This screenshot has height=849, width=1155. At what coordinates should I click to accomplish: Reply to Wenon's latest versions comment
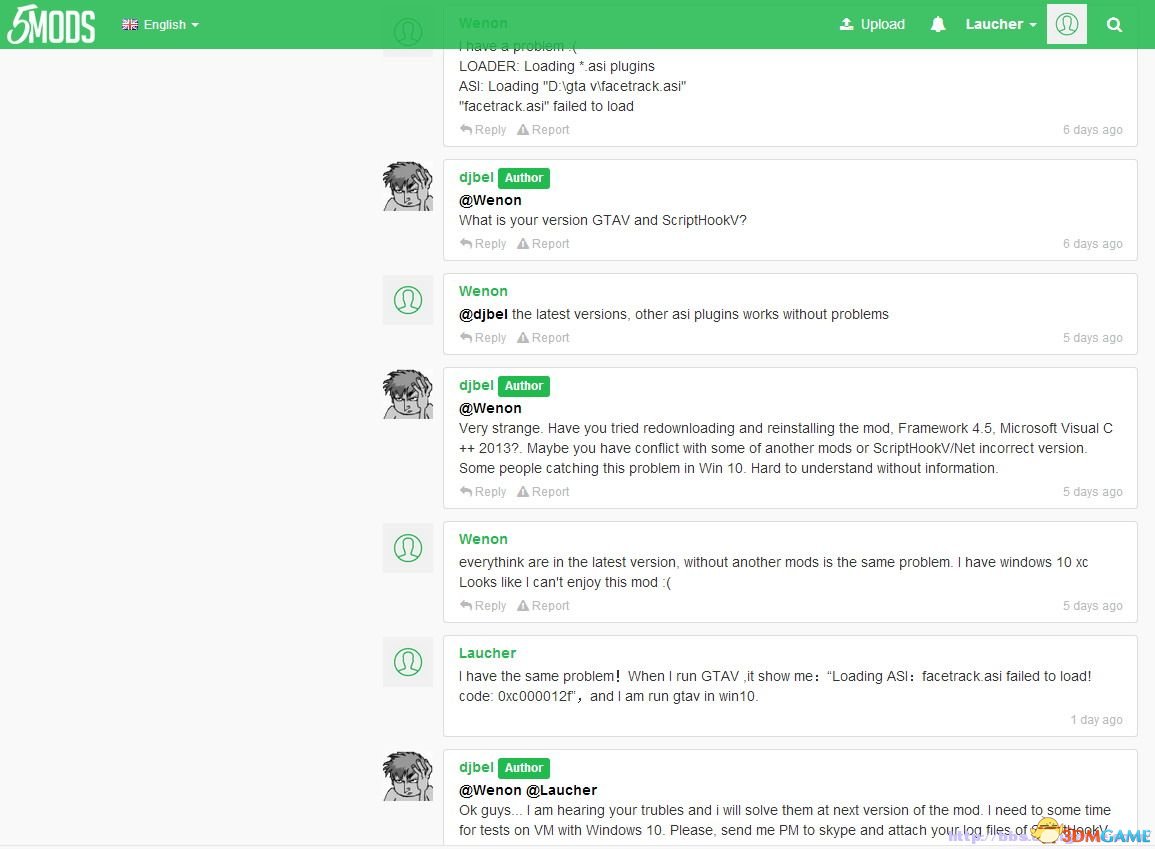483,338
